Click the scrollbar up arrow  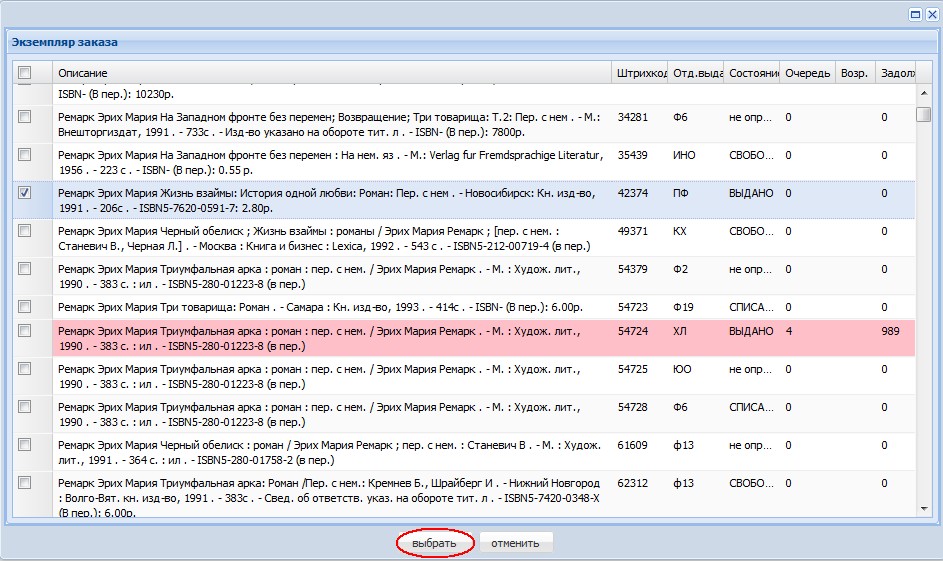924,93
